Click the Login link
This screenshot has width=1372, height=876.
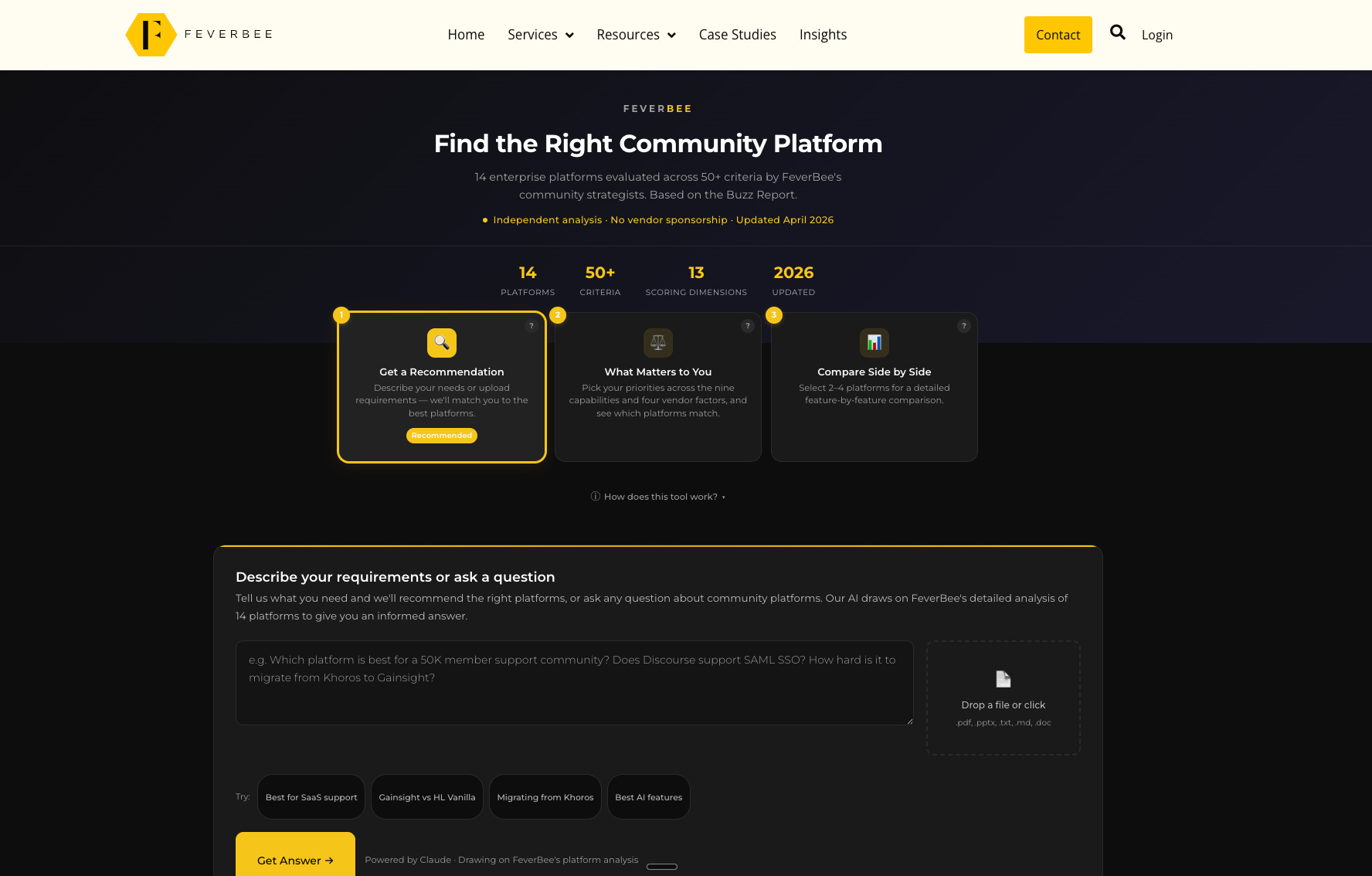[1157, 35]
